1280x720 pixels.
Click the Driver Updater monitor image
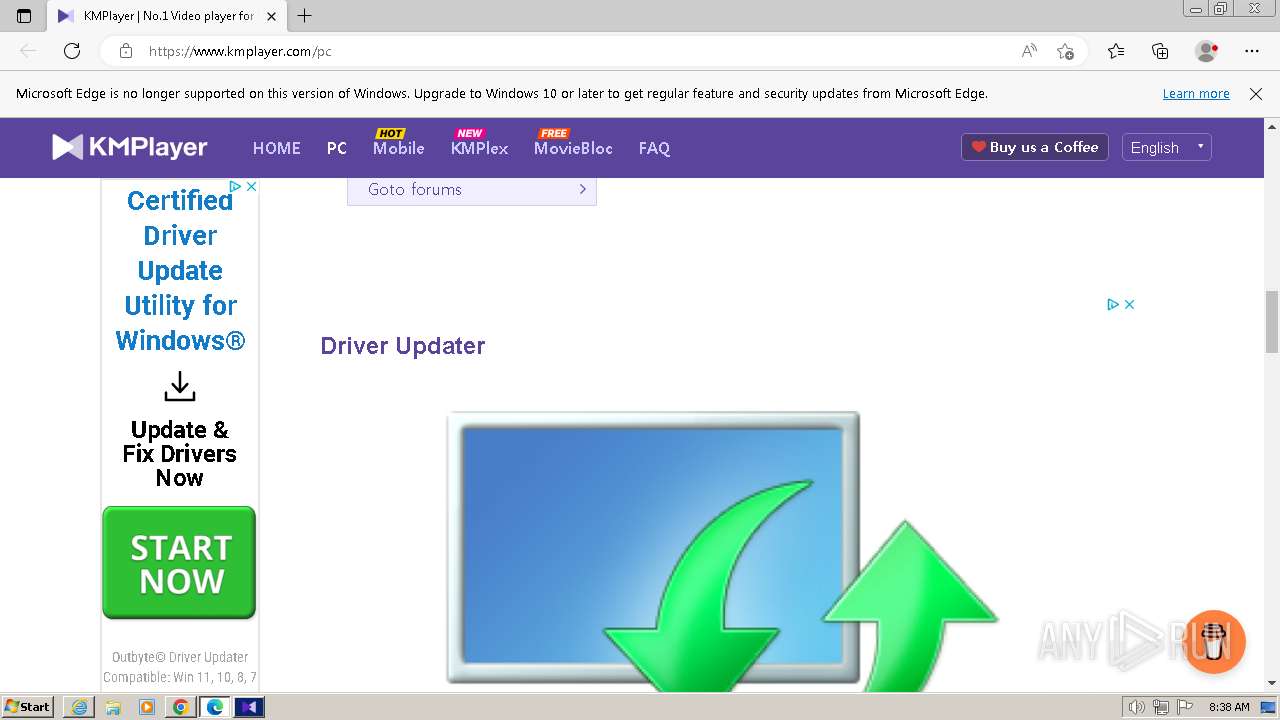tap(722, 551)
